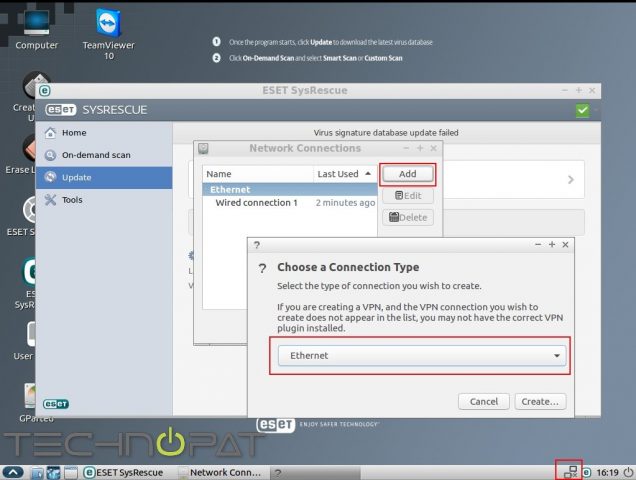Click the ESET logo in the SysRescue header
Image resolution: width=636 pixels, height=480 pixels.
[60, 110]
